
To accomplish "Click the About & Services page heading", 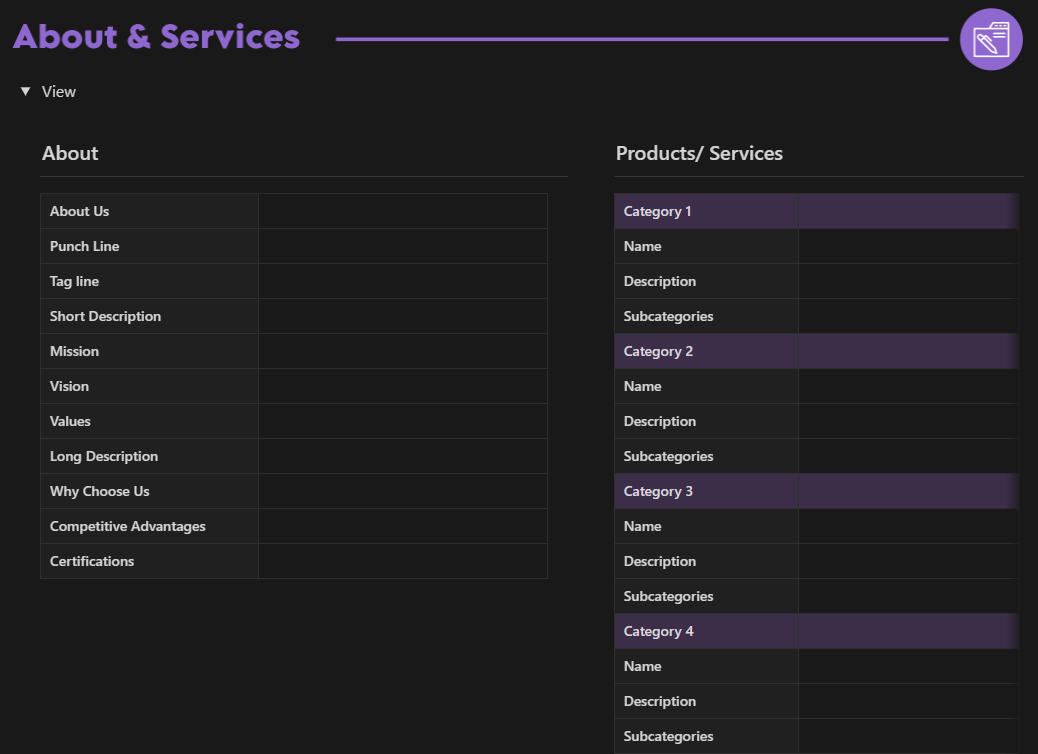I will 156,37.
